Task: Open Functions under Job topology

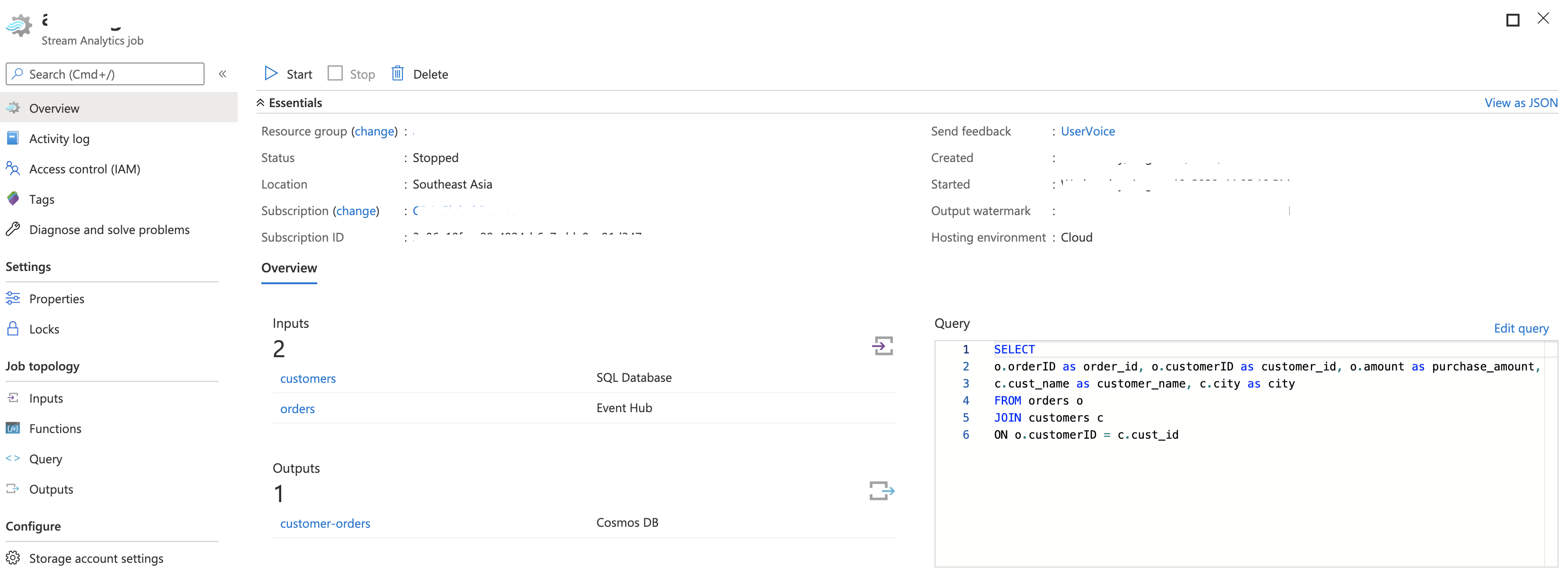Action: pyautogui.click(x=55, y=428)
